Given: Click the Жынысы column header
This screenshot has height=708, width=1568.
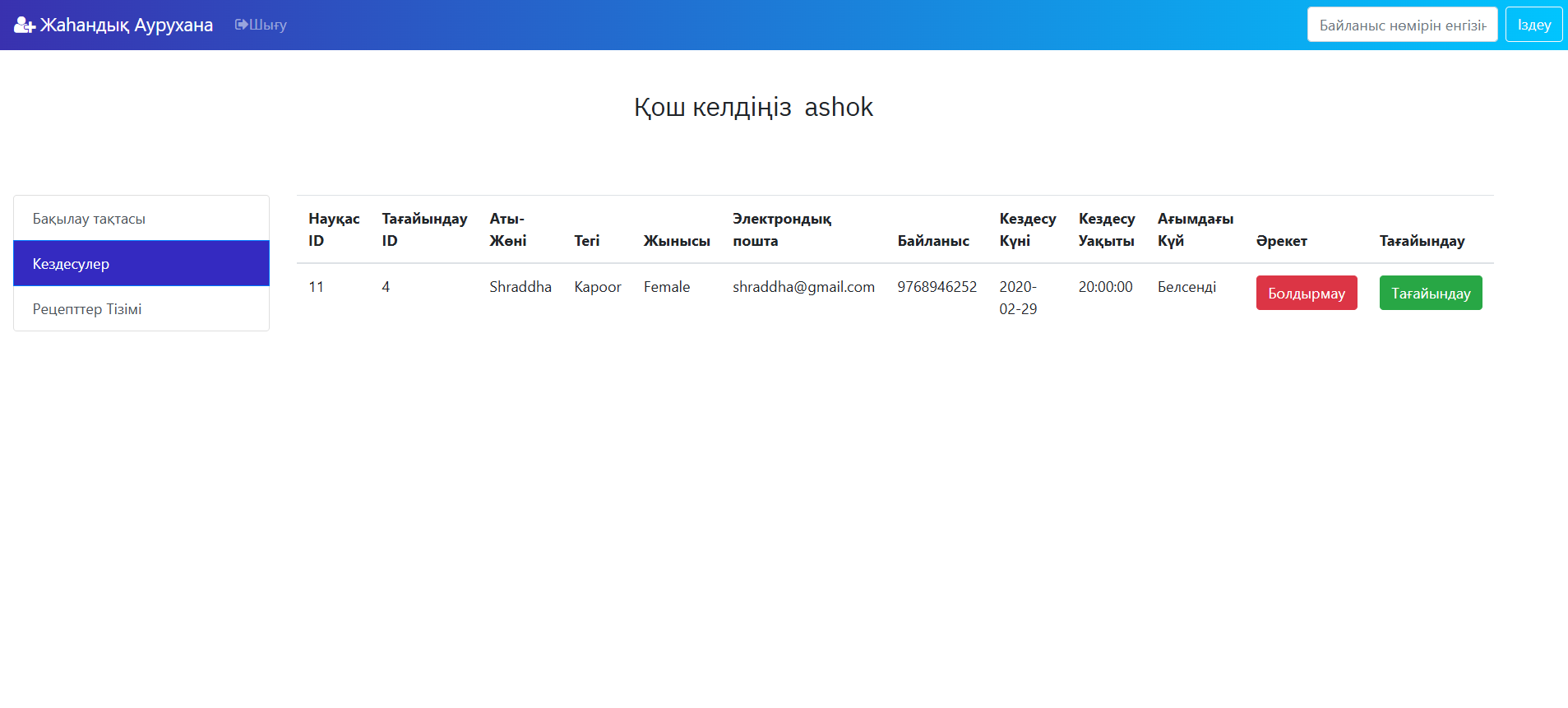Looking at the screenshot, I should 677,241.
